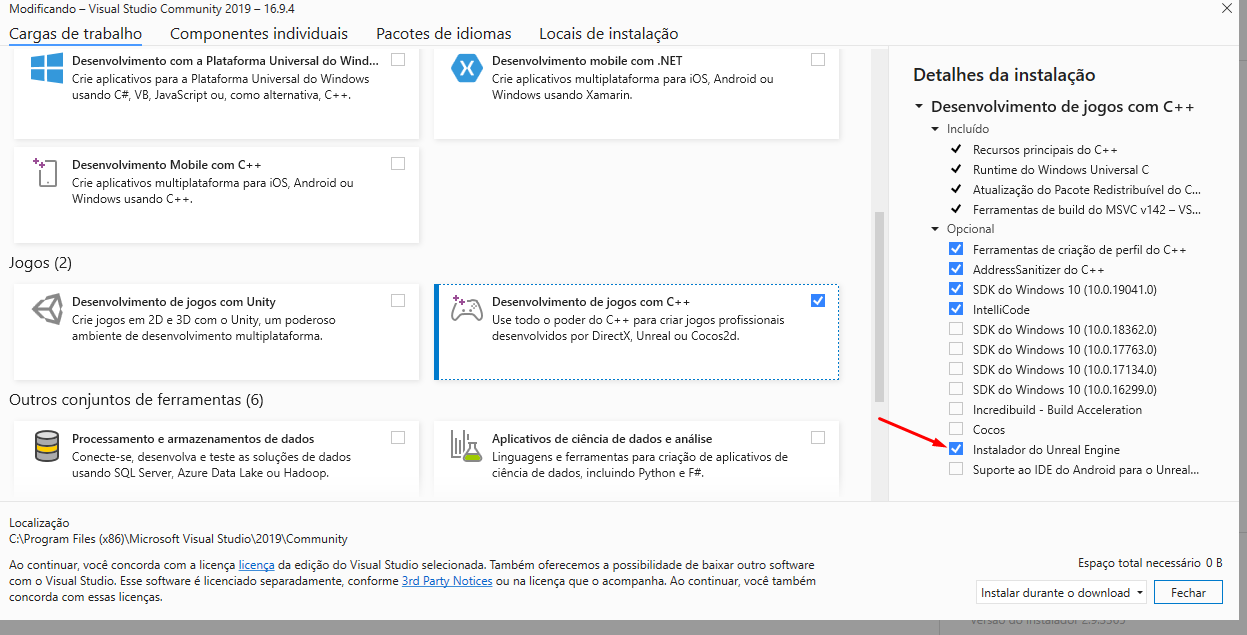Uncheck AddressSanitizer do C++ option

pyautogui.click(x=956, y=269)
